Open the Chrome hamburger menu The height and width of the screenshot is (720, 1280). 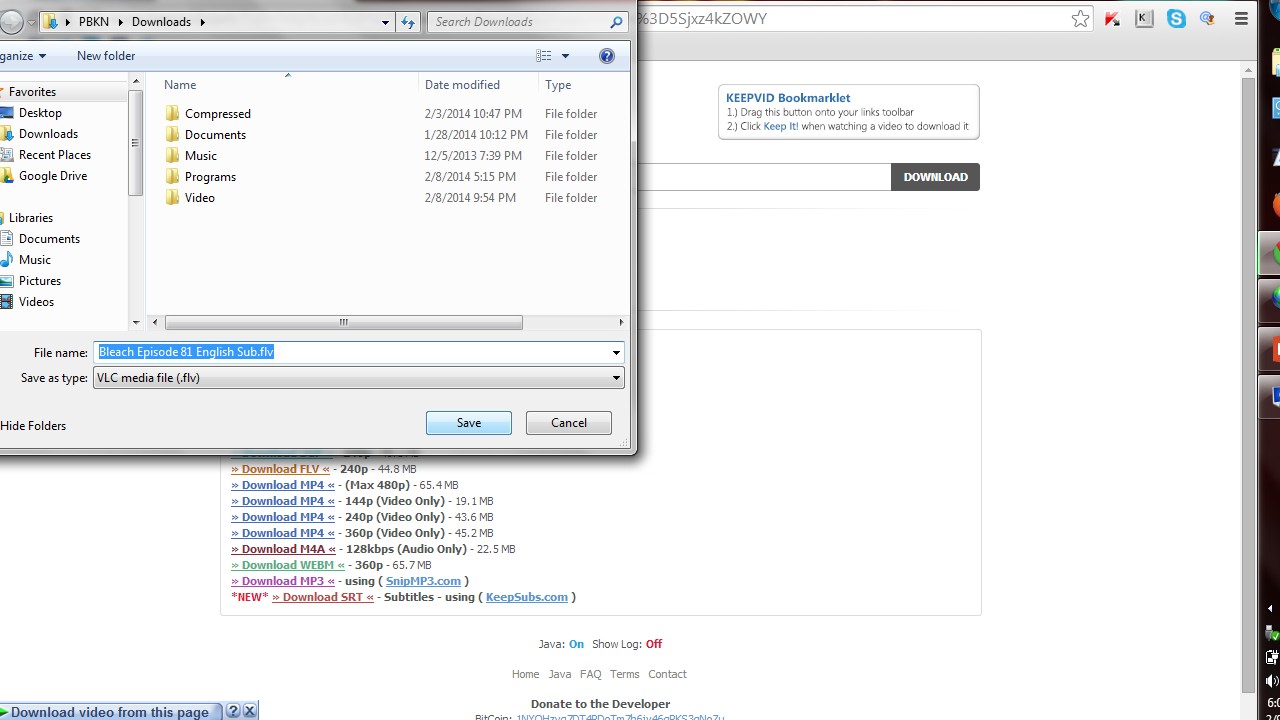[x=1241, y=19]
